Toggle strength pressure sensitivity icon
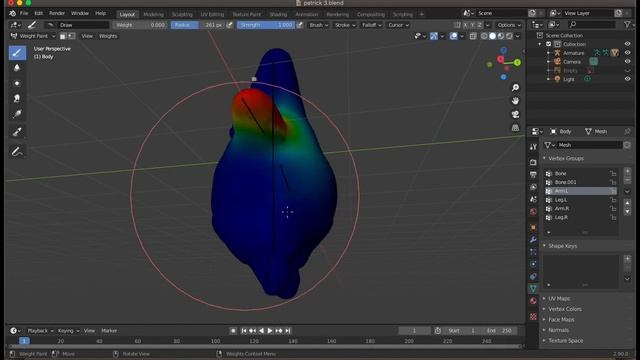The width and height of the screenshot is (640, 360). pyautogui.click(x=300, y=25)
